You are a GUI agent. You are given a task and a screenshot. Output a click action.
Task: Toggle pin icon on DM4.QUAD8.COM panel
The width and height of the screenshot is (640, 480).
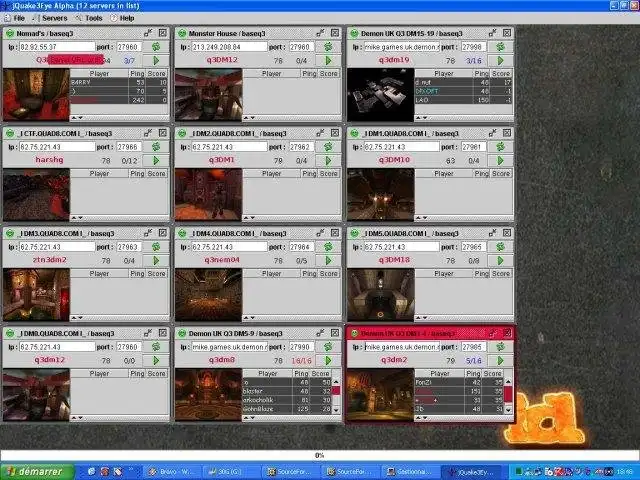(320, 233)
